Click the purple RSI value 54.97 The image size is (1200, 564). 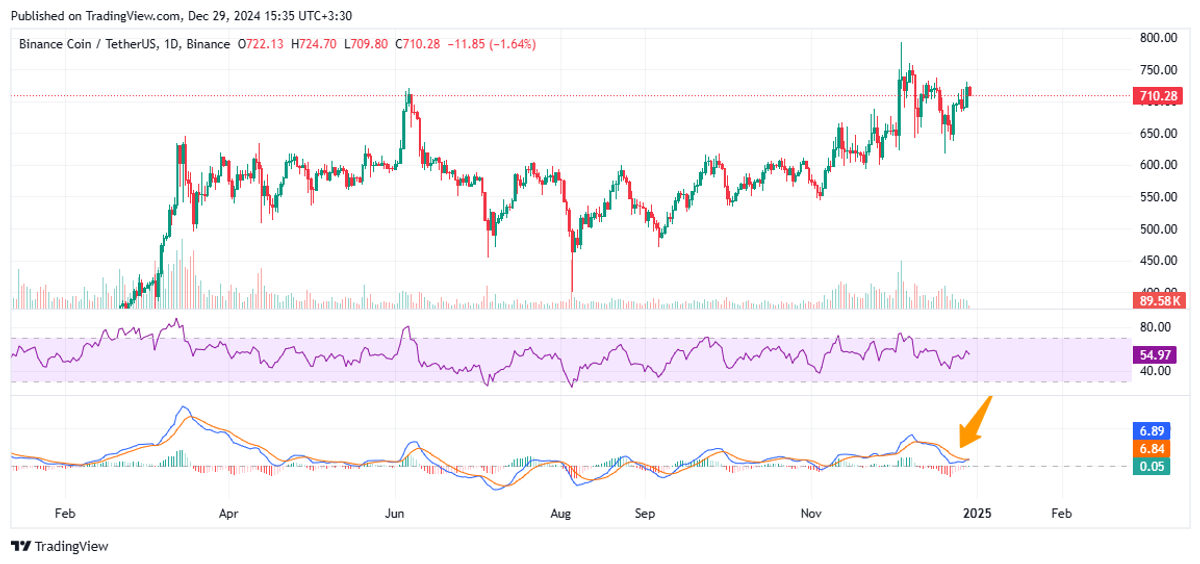(x=1156, y=355)
